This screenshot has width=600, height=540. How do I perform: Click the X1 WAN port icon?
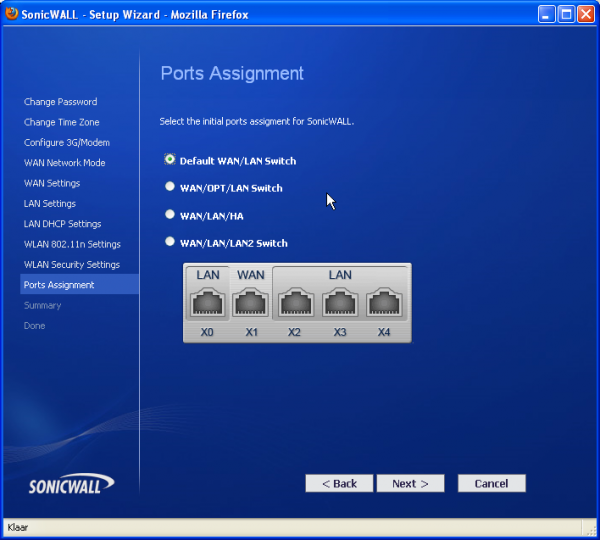point(251,302)
